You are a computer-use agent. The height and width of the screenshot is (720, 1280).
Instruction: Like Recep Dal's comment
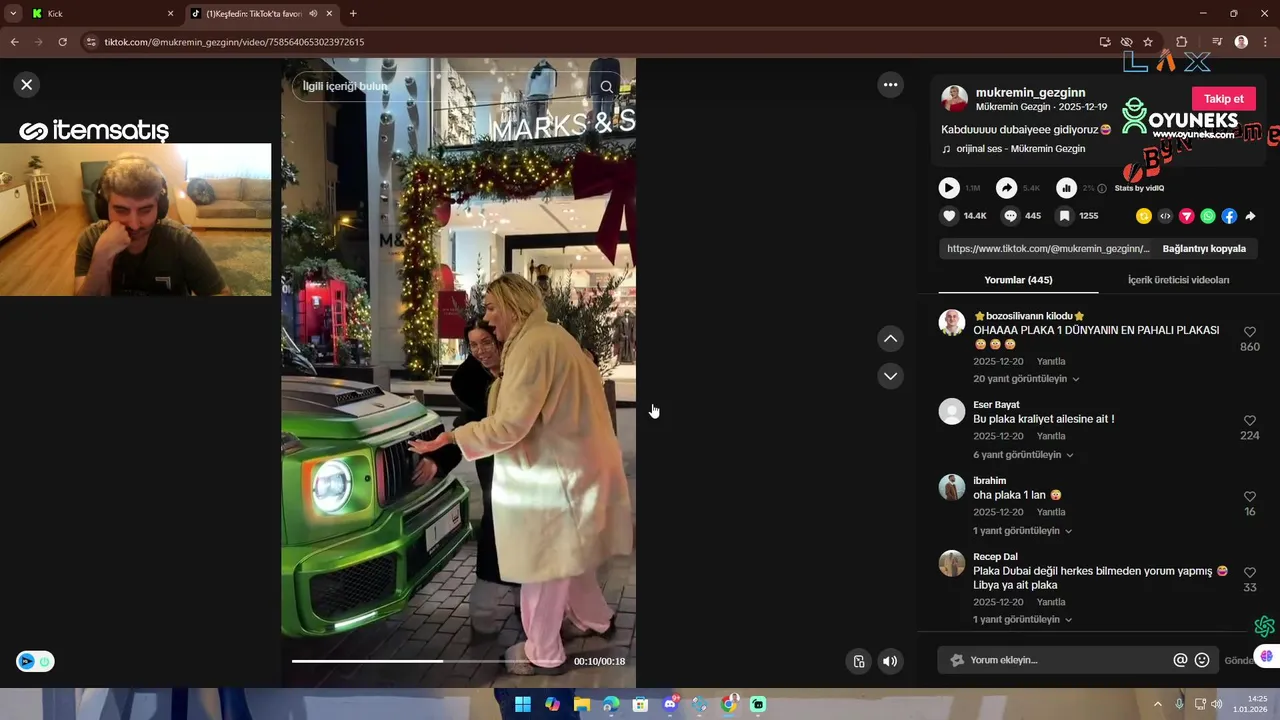[1249, 573]
